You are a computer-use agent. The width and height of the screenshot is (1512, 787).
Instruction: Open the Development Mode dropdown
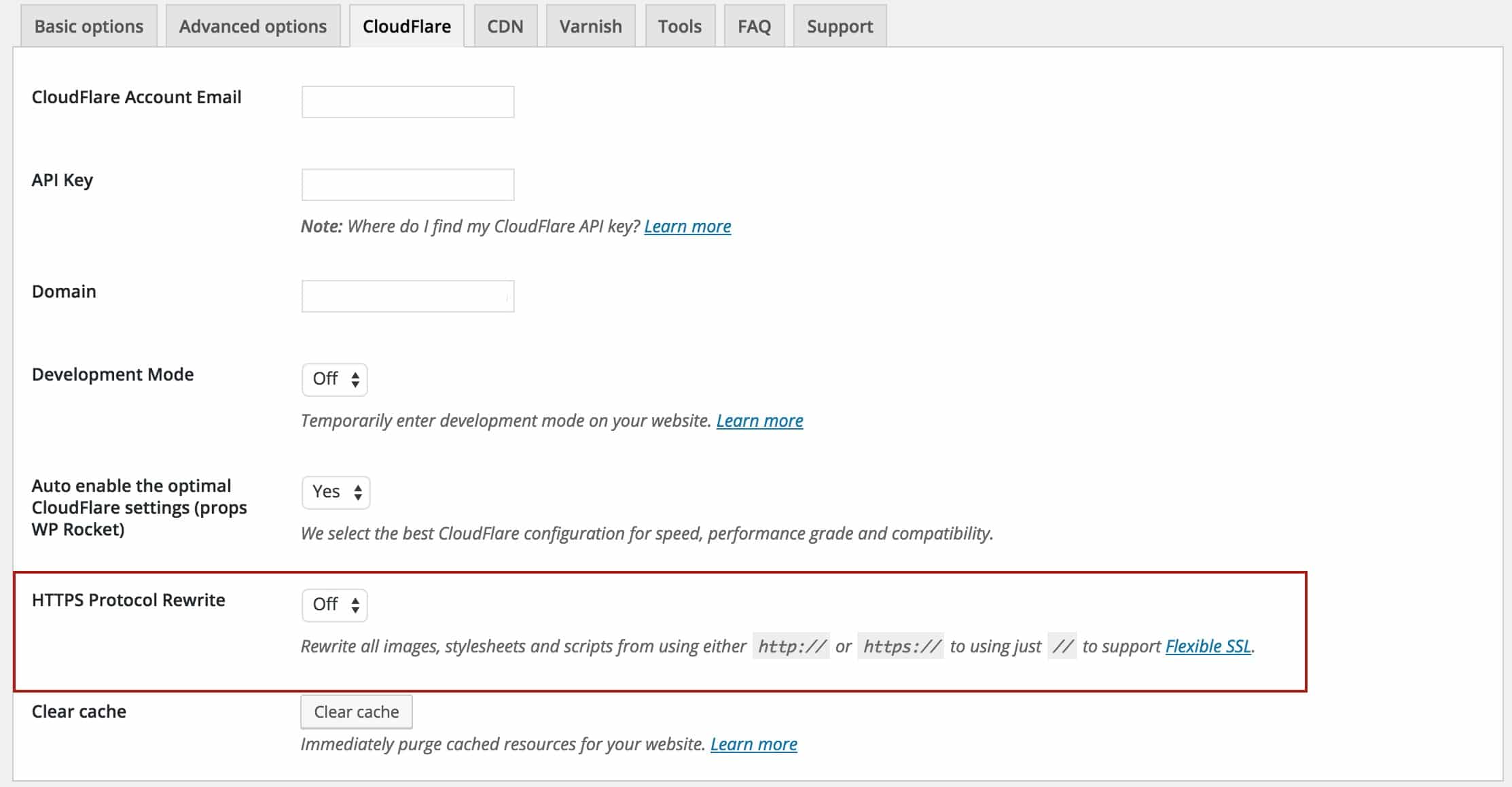[334, 379]
